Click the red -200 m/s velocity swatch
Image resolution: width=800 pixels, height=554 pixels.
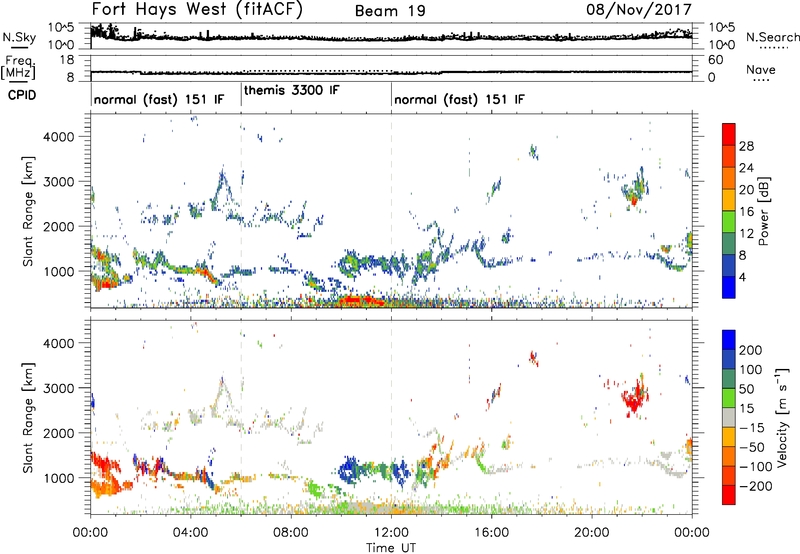pos(729,495)
